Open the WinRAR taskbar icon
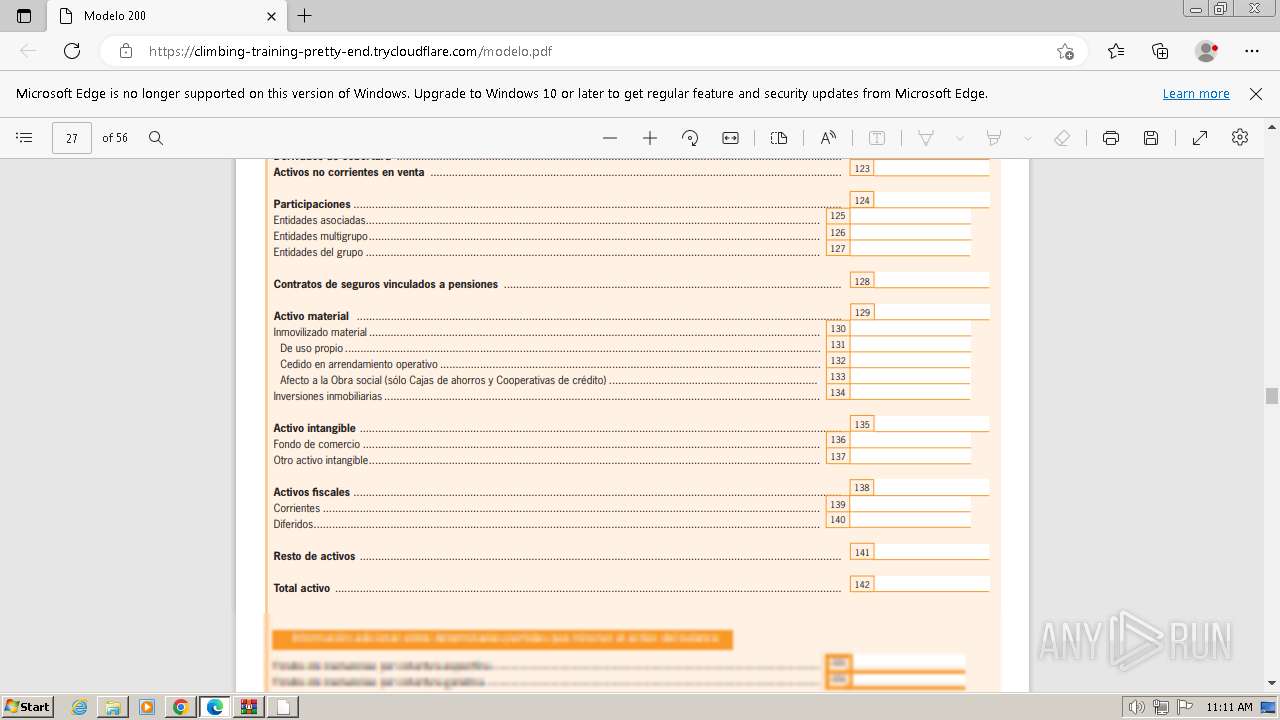Viewport: 1280px width, 720px height. [249, 707]
